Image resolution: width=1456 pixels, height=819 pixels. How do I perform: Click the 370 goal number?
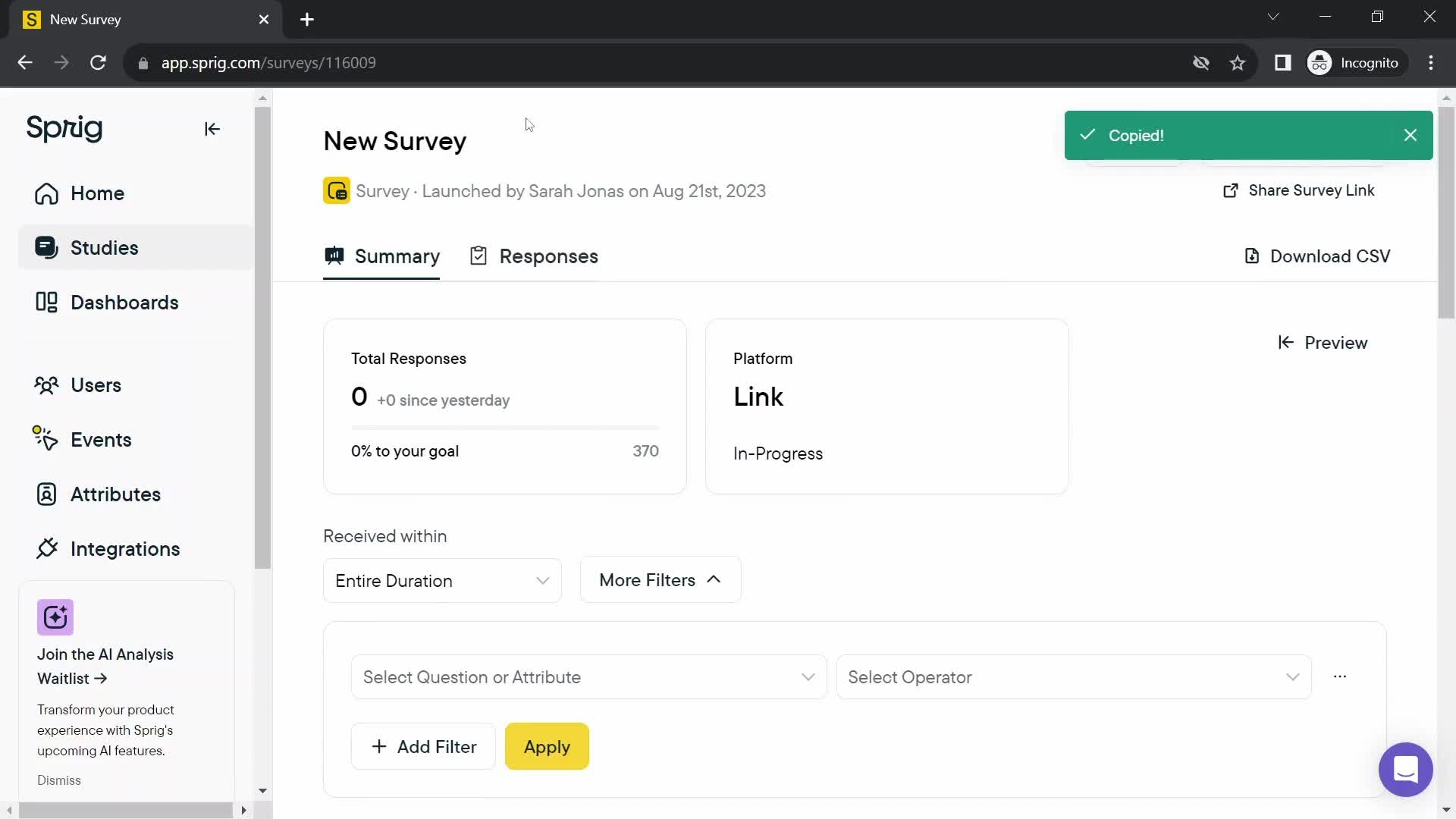click(645, 451)
